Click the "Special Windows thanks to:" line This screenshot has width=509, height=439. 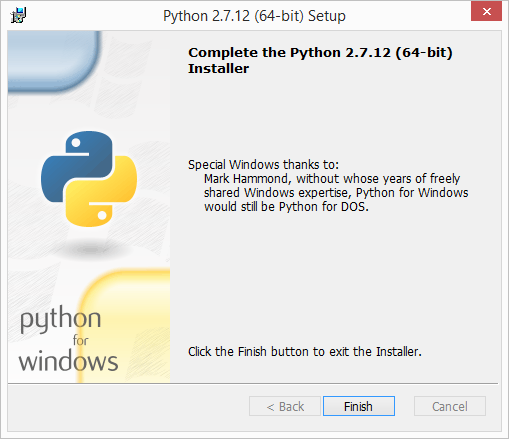(263, 165)
